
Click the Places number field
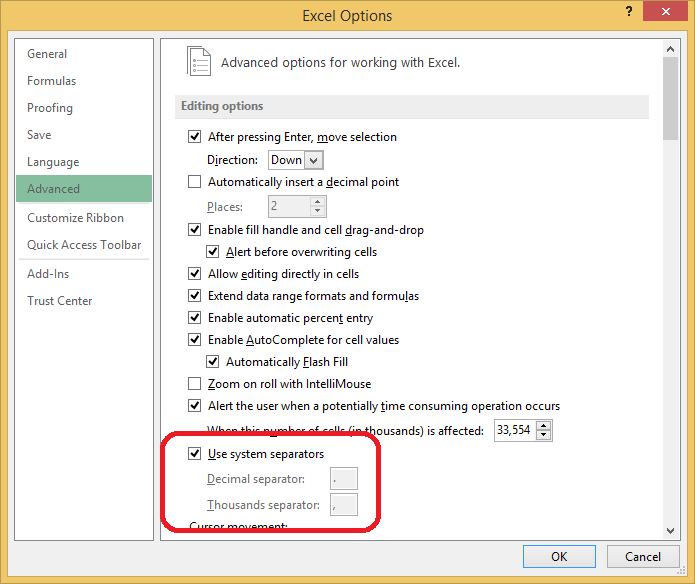(289, 206)
